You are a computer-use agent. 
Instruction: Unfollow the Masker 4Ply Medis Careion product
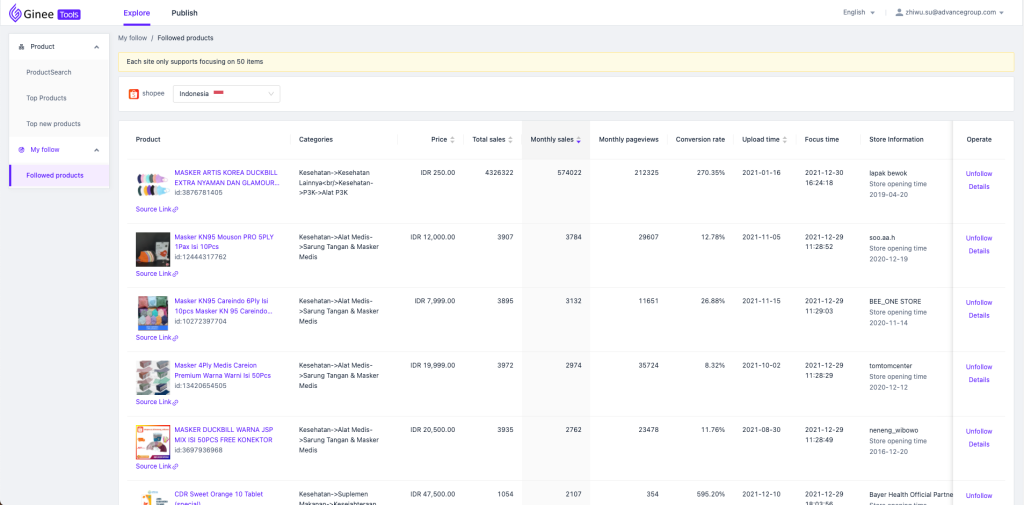coord(979,367)
